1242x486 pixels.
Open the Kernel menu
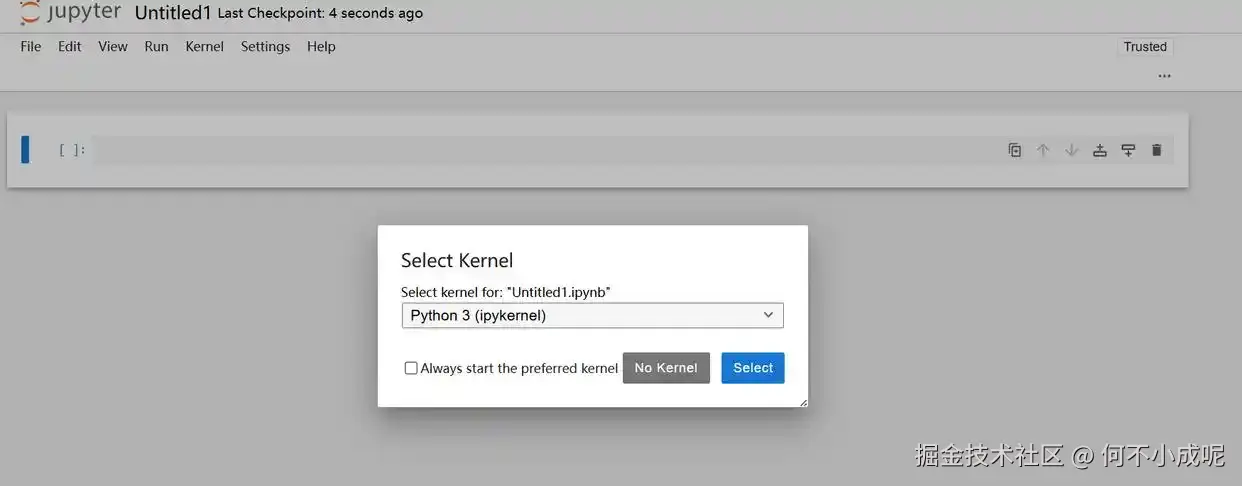205,46
